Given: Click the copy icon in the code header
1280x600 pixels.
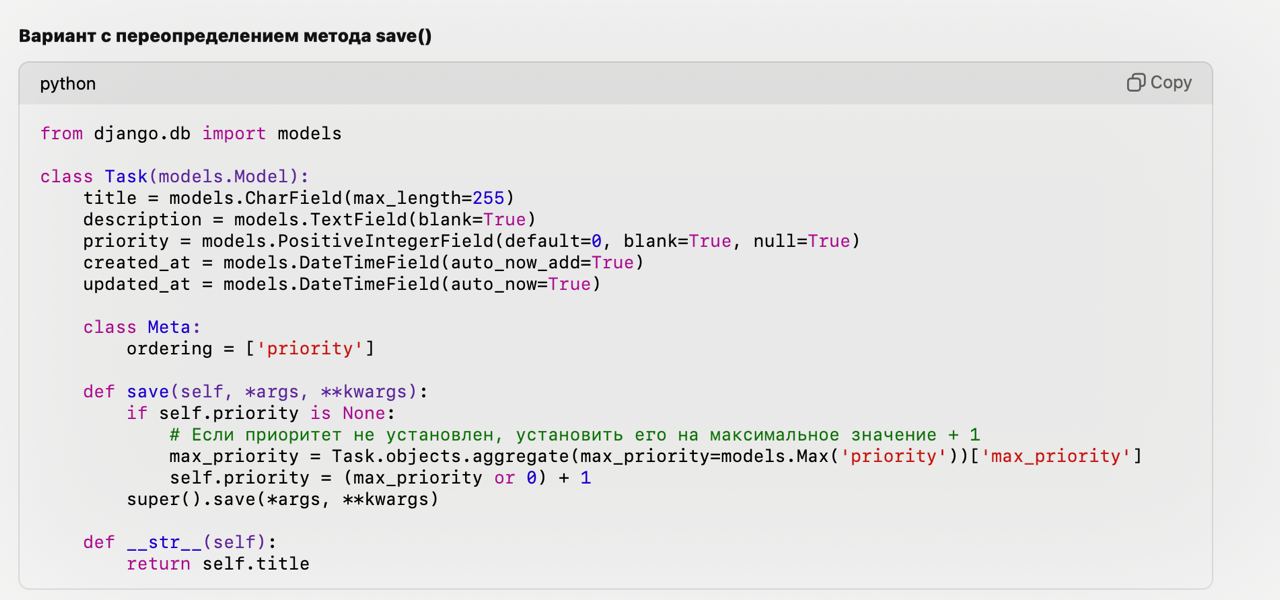Looking at the screenshot, I should [1136, 83].
